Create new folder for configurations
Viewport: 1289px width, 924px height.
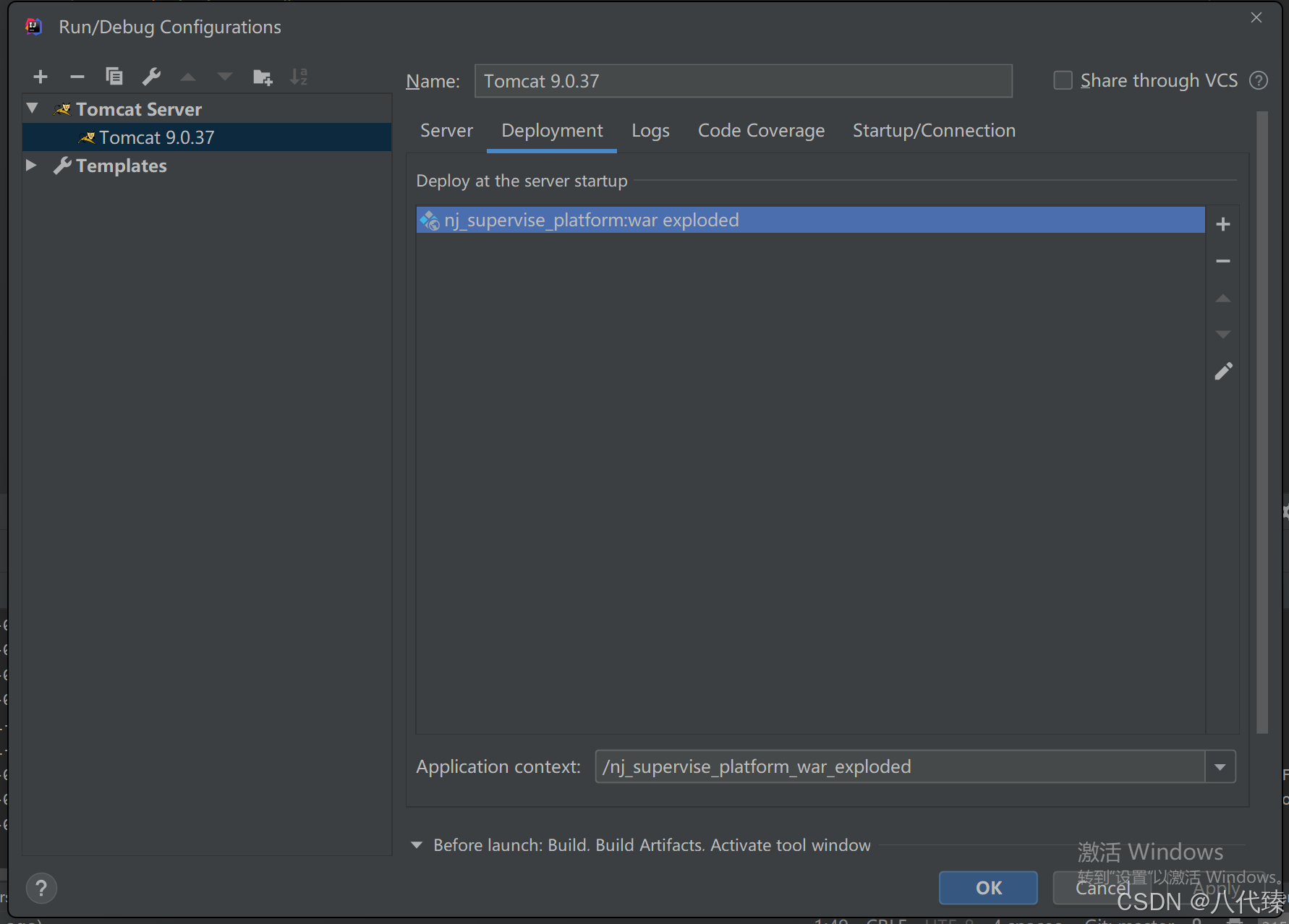coord(263,77)
